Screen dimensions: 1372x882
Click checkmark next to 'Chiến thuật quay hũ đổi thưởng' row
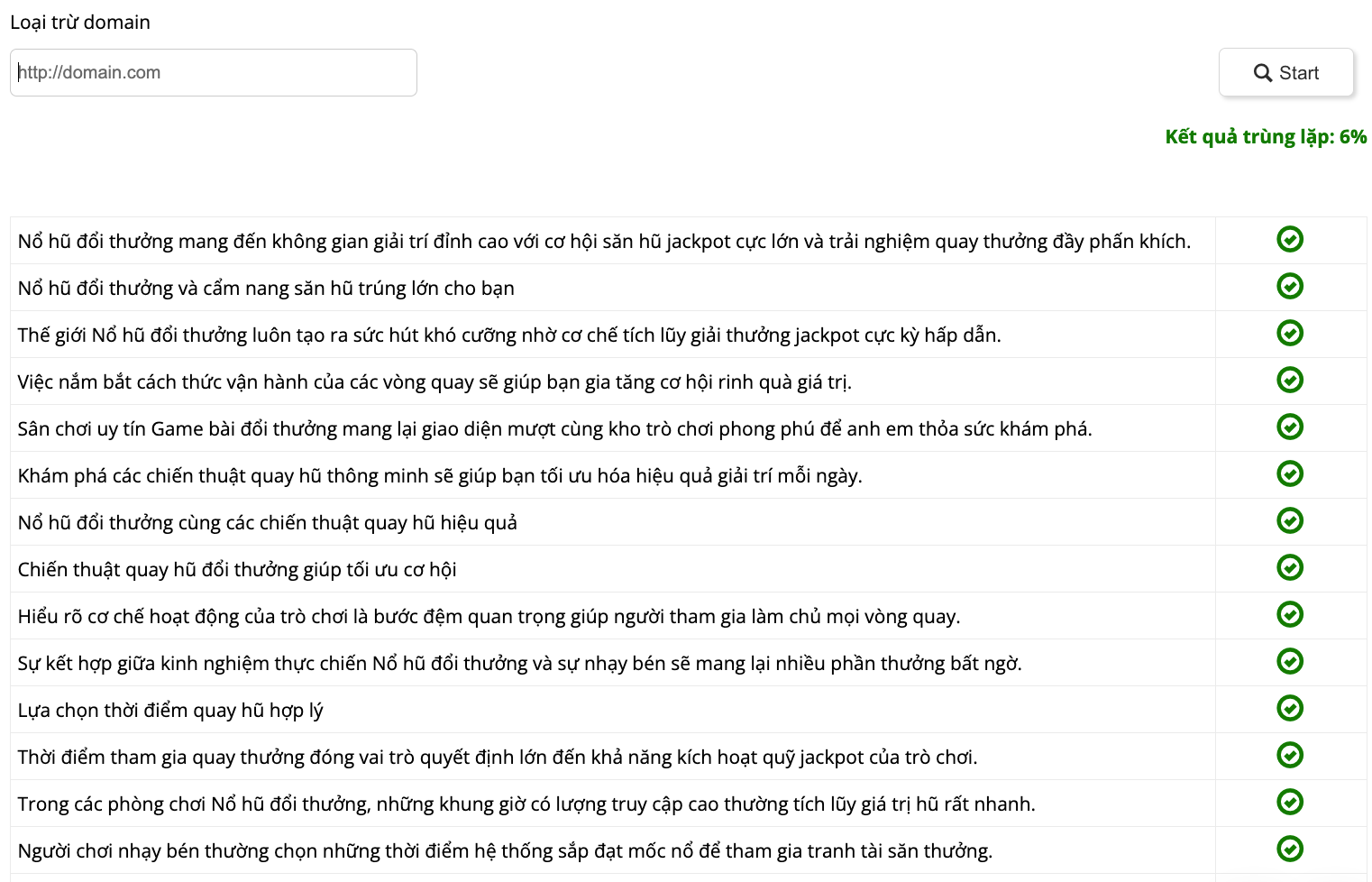1290,567
